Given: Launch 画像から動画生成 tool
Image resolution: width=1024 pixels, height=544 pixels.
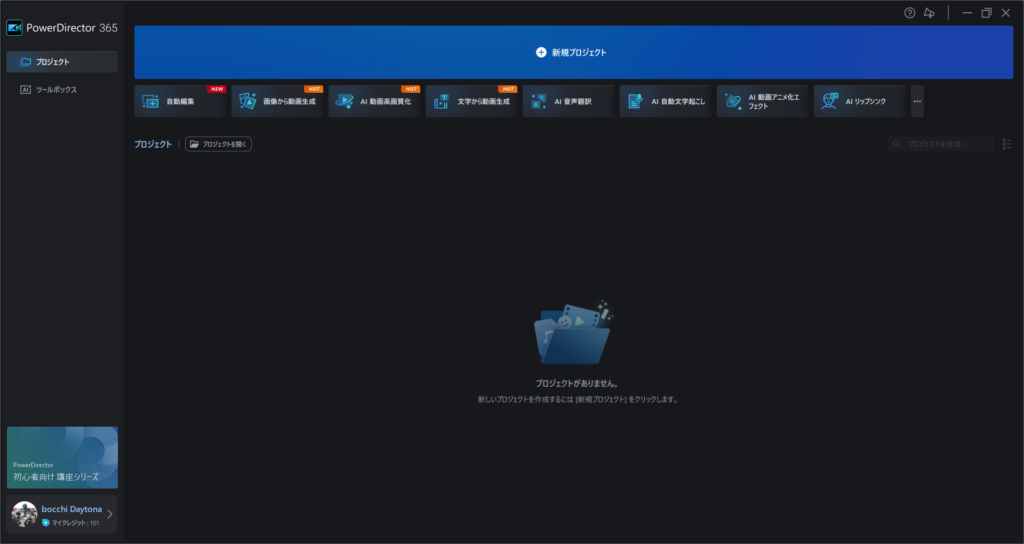Looking at the screenshot, I should pyautogui.click(x=278, y=101).
